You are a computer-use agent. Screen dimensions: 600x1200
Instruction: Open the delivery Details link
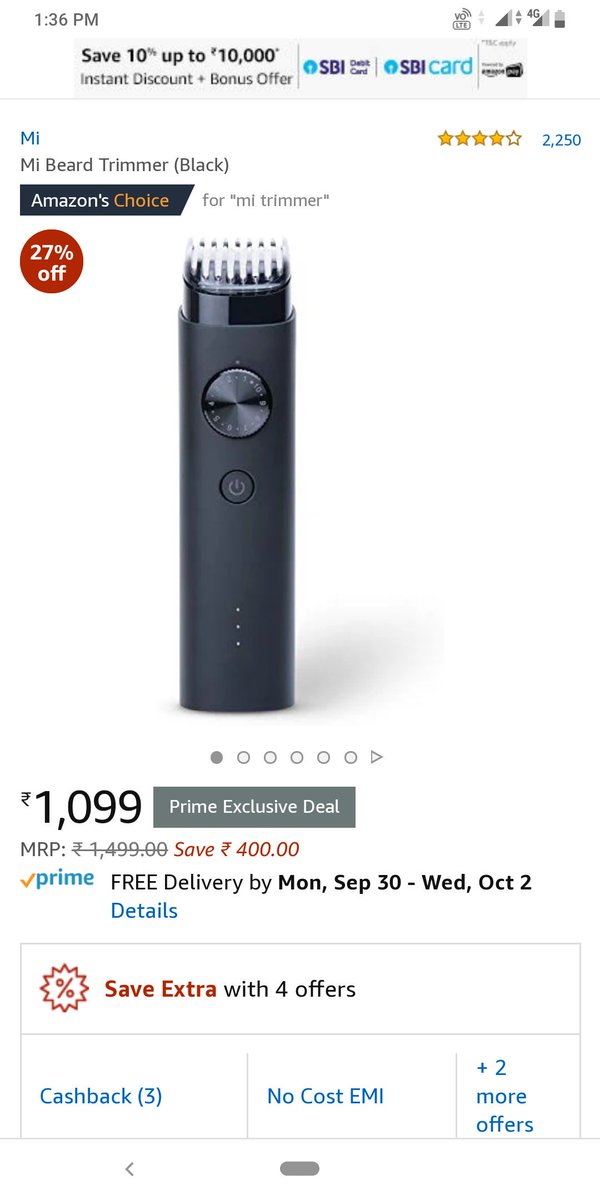[144, 911]
